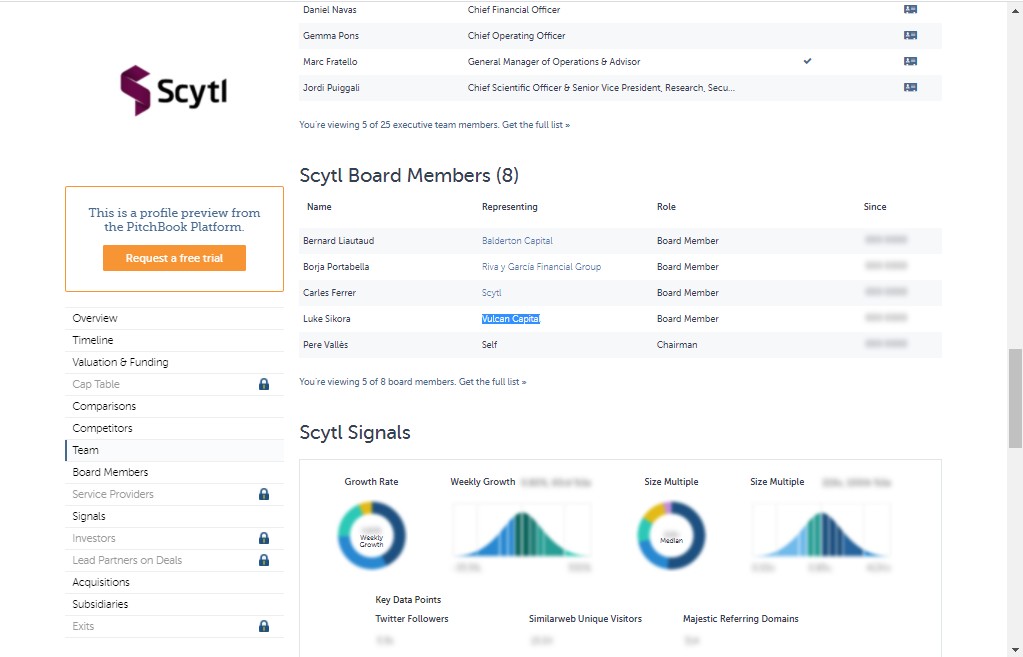
Task: Click Twitter Followers data point label
Action: (x=412, y=619)
